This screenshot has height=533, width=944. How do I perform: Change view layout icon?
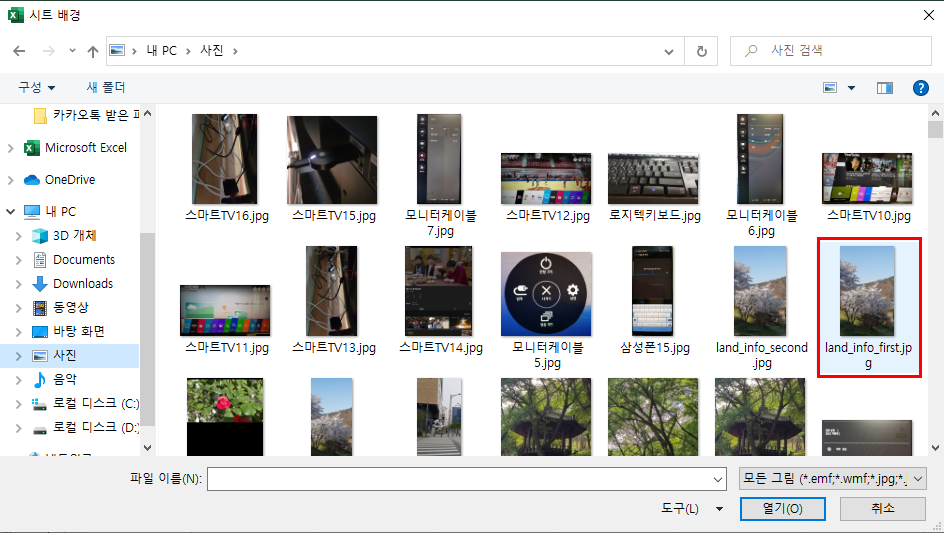pos(830,88)
